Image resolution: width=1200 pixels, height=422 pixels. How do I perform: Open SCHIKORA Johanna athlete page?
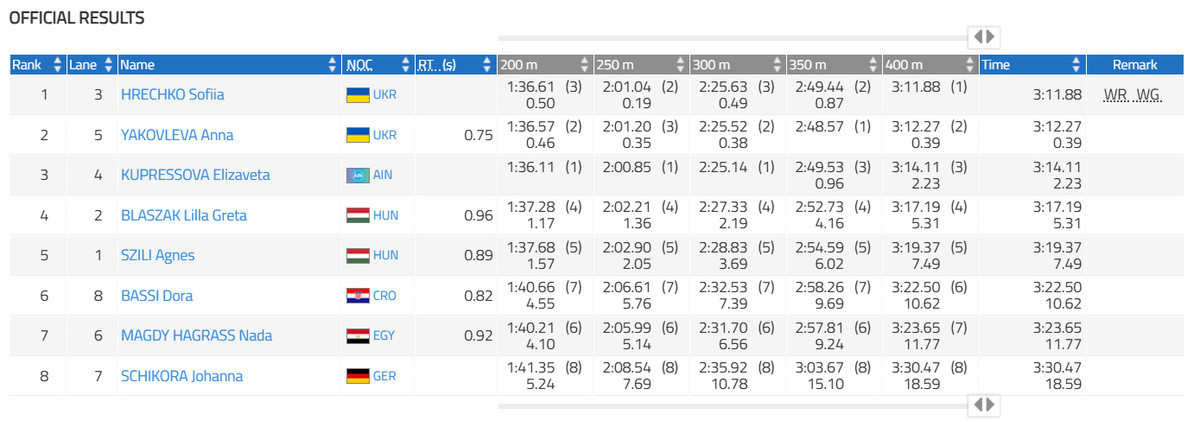[x=182, y=376]
